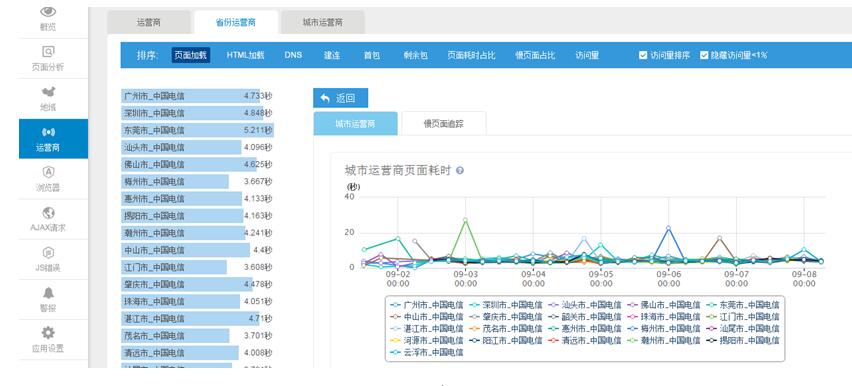
Task: Toggle 广州市_中国电信 series in the chart legend
Action: [427, 305]
